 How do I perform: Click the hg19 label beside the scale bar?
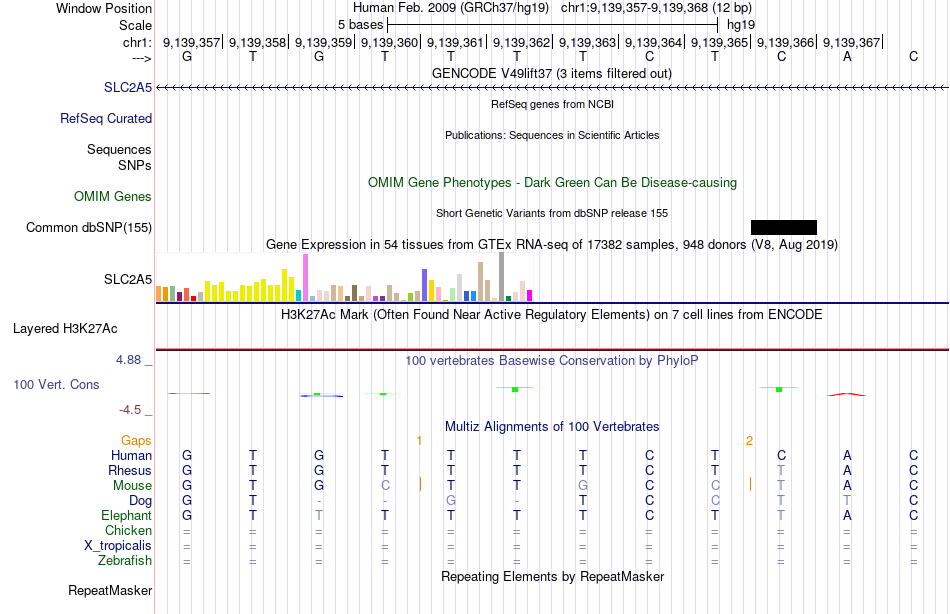741,25
